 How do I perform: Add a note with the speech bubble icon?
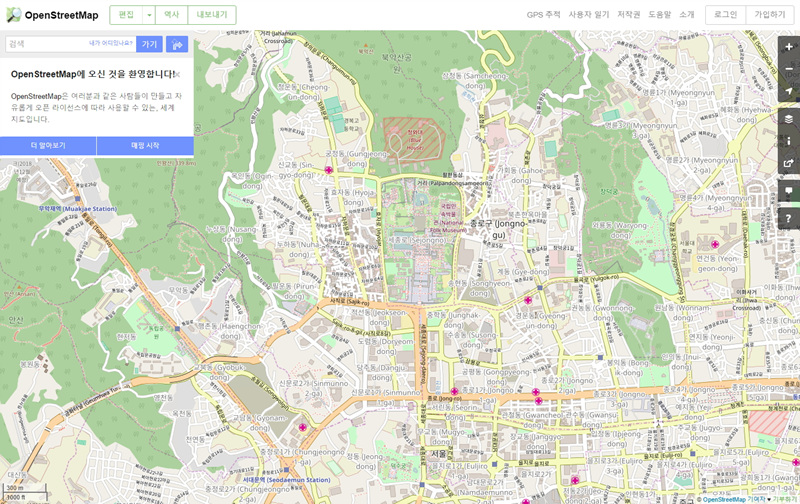(x=789, y=191)
